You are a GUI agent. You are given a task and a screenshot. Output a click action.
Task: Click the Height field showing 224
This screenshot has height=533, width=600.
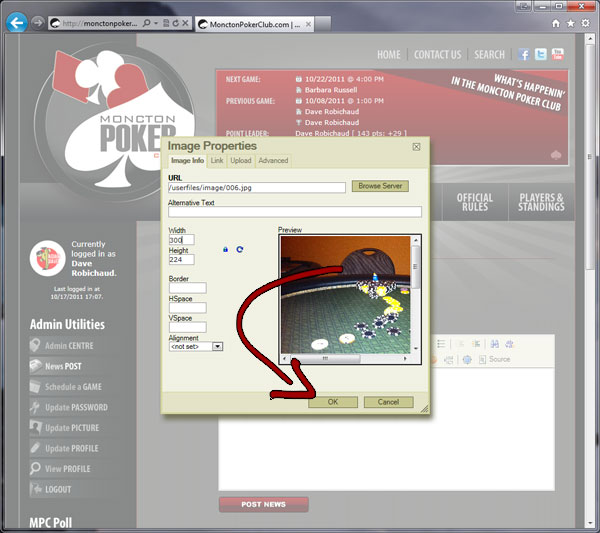(x=181, y=259)
